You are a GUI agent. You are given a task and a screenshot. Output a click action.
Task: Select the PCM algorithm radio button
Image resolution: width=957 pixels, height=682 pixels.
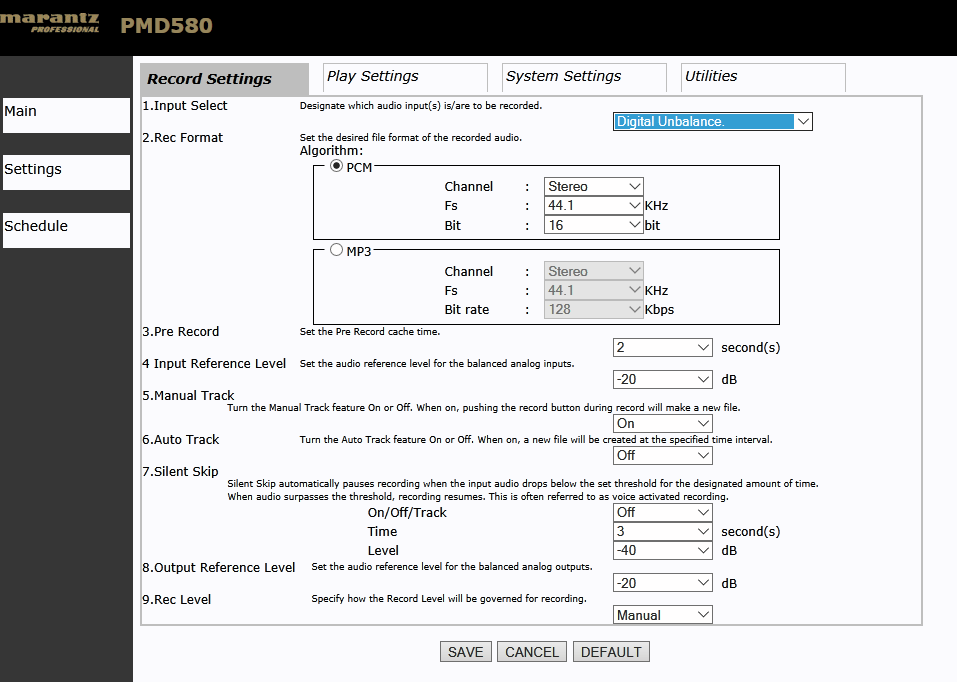(x=336, y=166)
